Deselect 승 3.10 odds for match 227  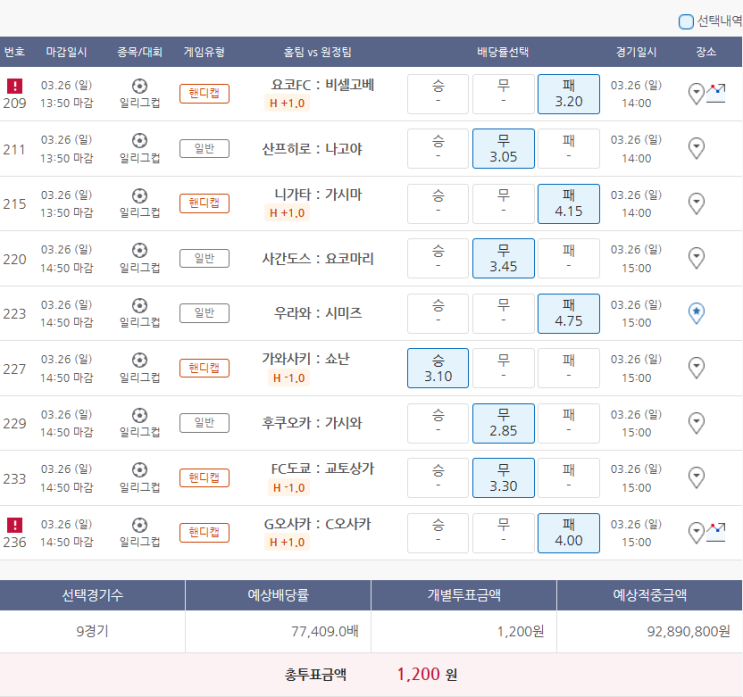(438, 368)
